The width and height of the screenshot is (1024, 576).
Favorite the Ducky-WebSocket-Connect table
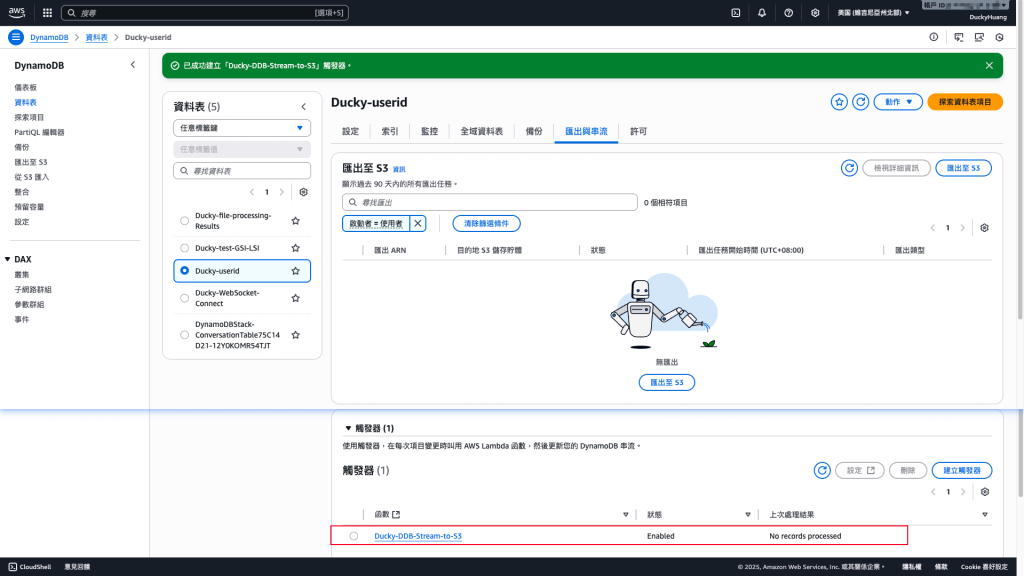coord(295,298)
